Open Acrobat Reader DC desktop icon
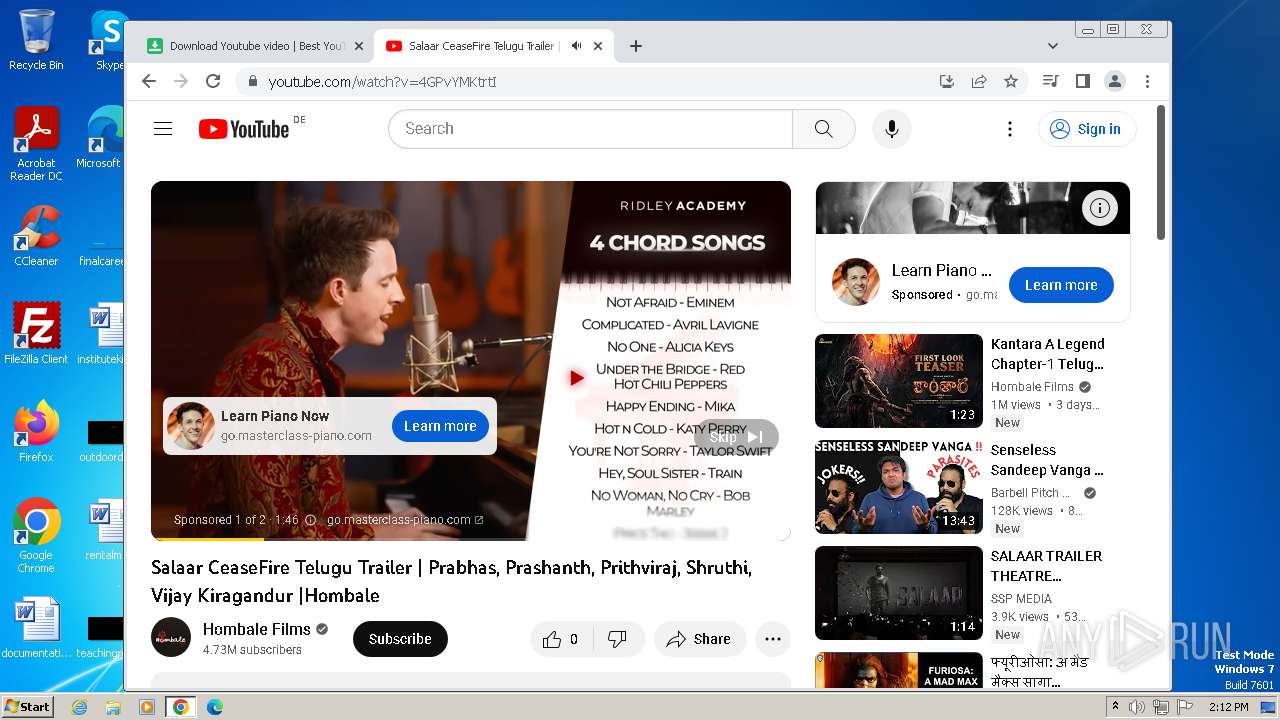The image size is (1280, 720). tap(36, 144)
